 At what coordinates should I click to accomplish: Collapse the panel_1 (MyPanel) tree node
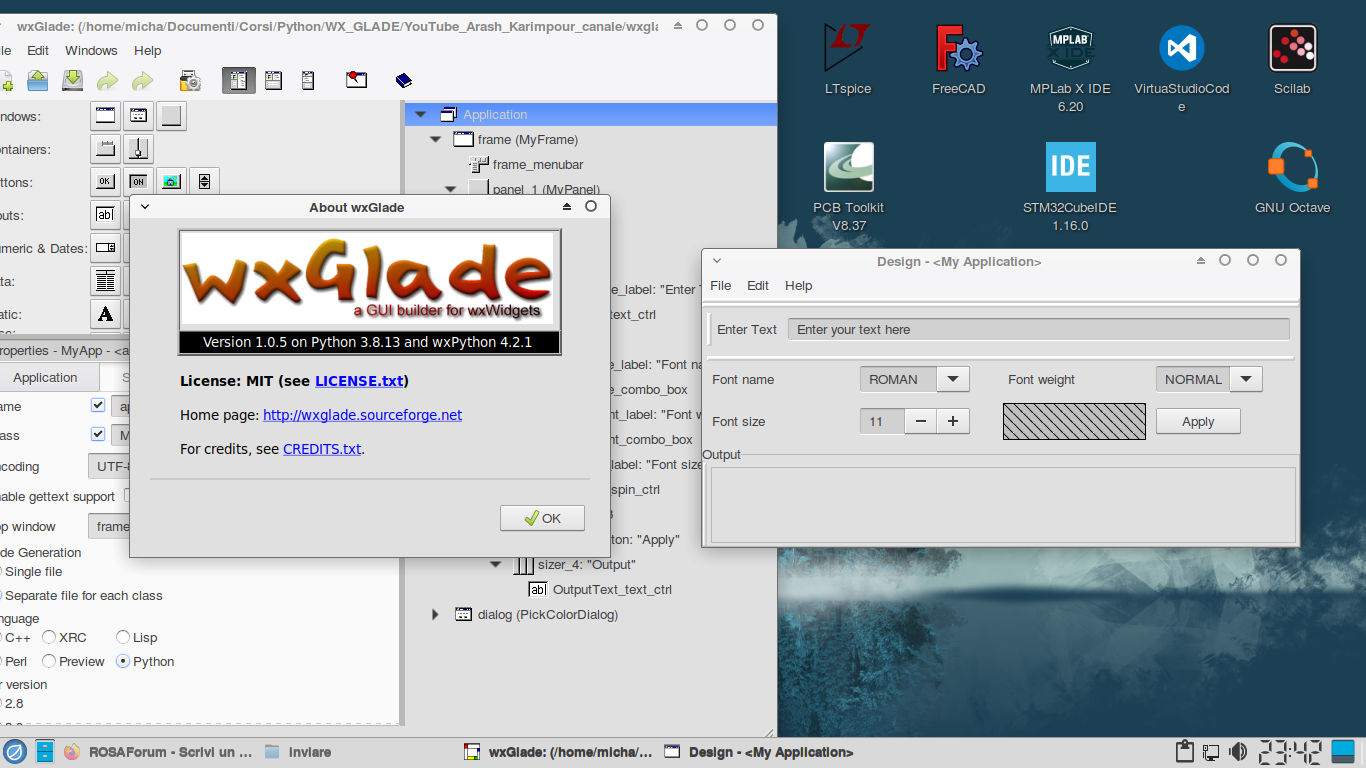[450, 189]
